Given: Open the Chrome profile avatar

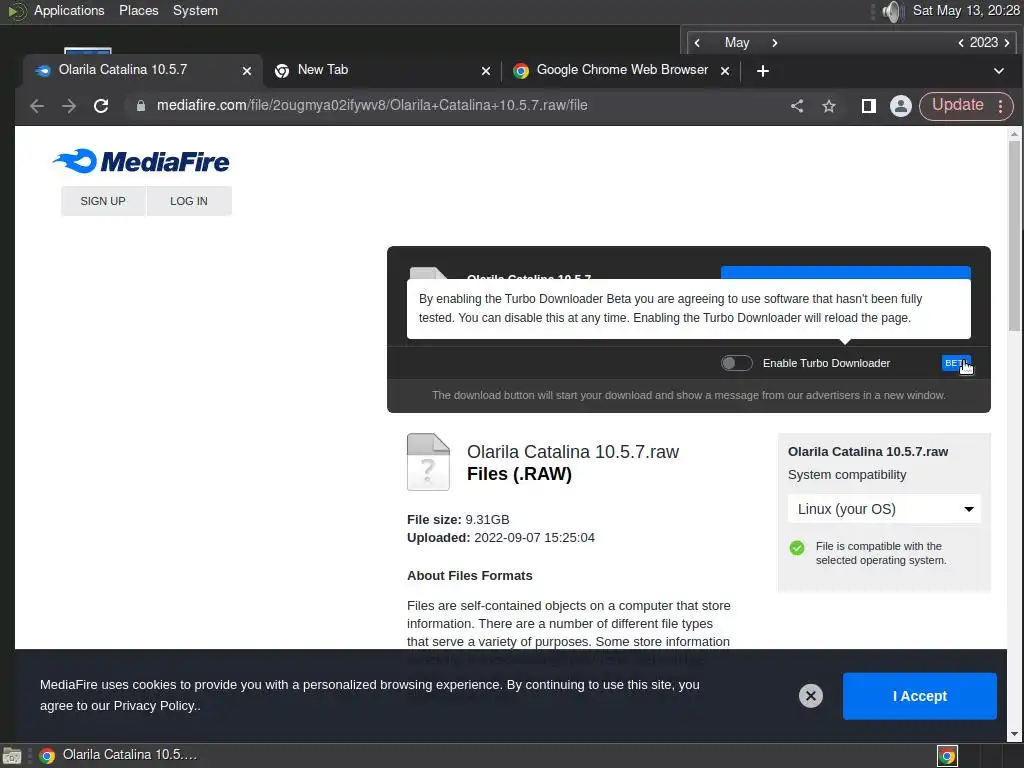Looking at the screenshot, I should coord(901,106).
